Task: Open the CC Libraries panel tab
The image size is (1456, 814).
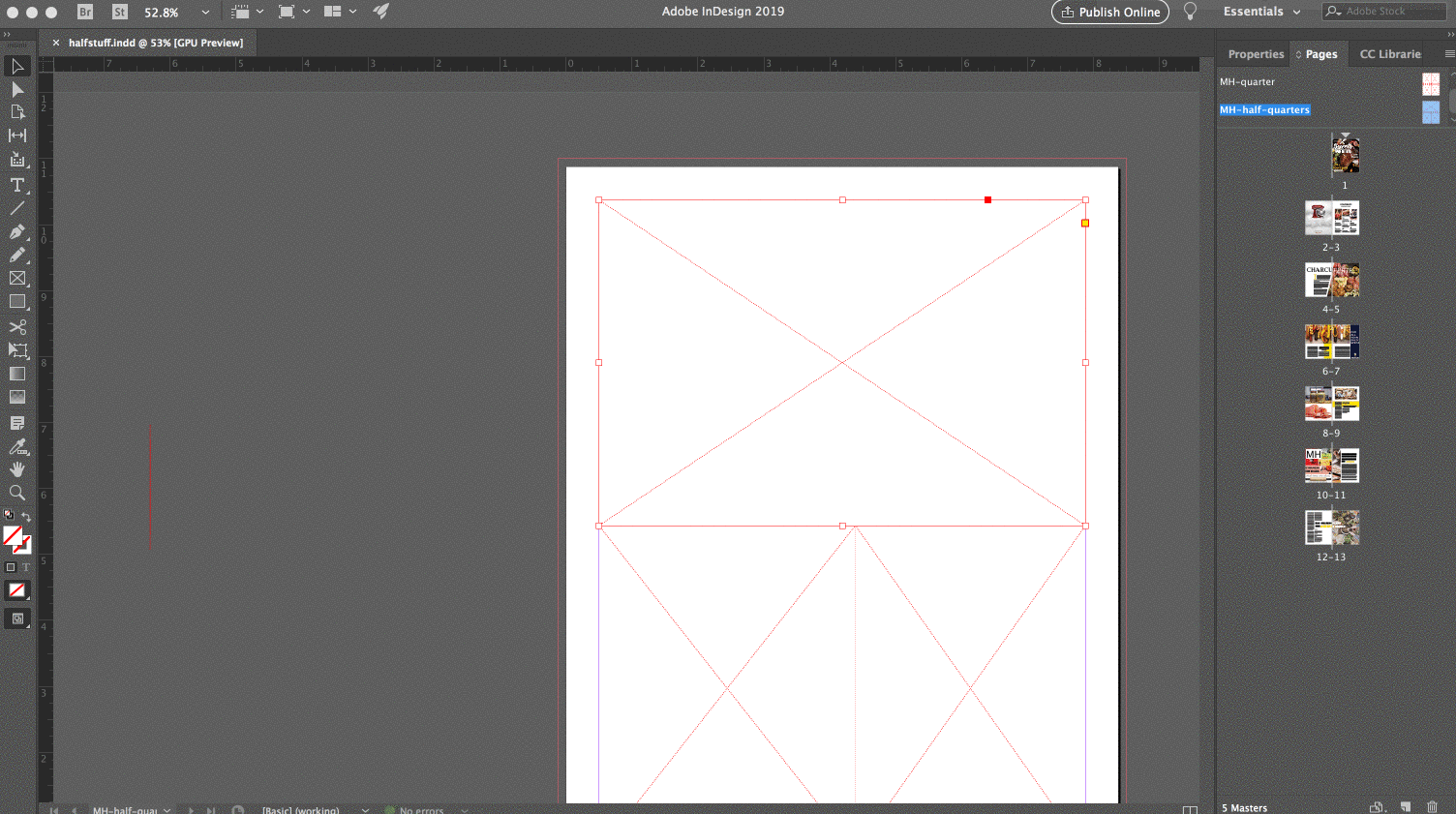Action: 1390,54
